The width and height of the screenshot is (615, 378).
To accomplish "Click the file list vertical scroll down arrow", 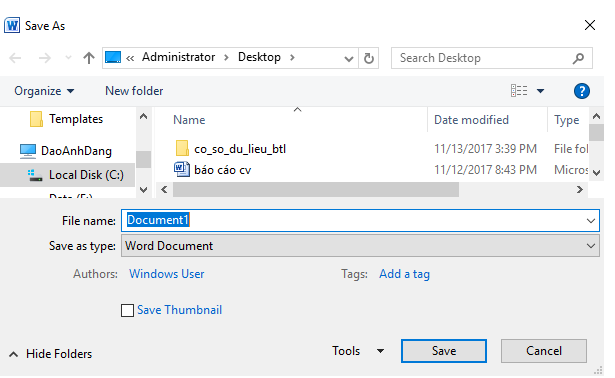I will [x=597, y=173].
